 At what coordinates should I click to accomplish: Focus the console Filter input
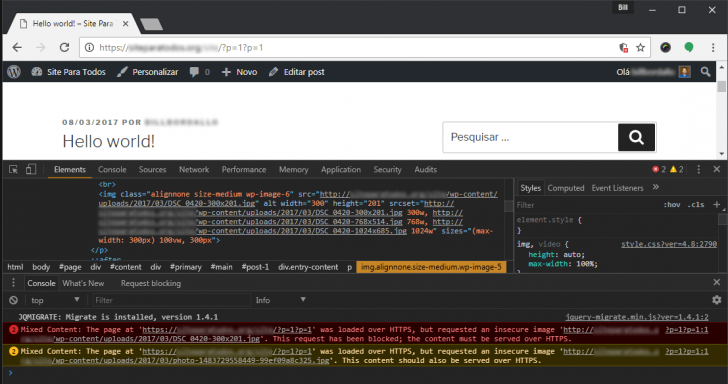[x=171, y=300]
